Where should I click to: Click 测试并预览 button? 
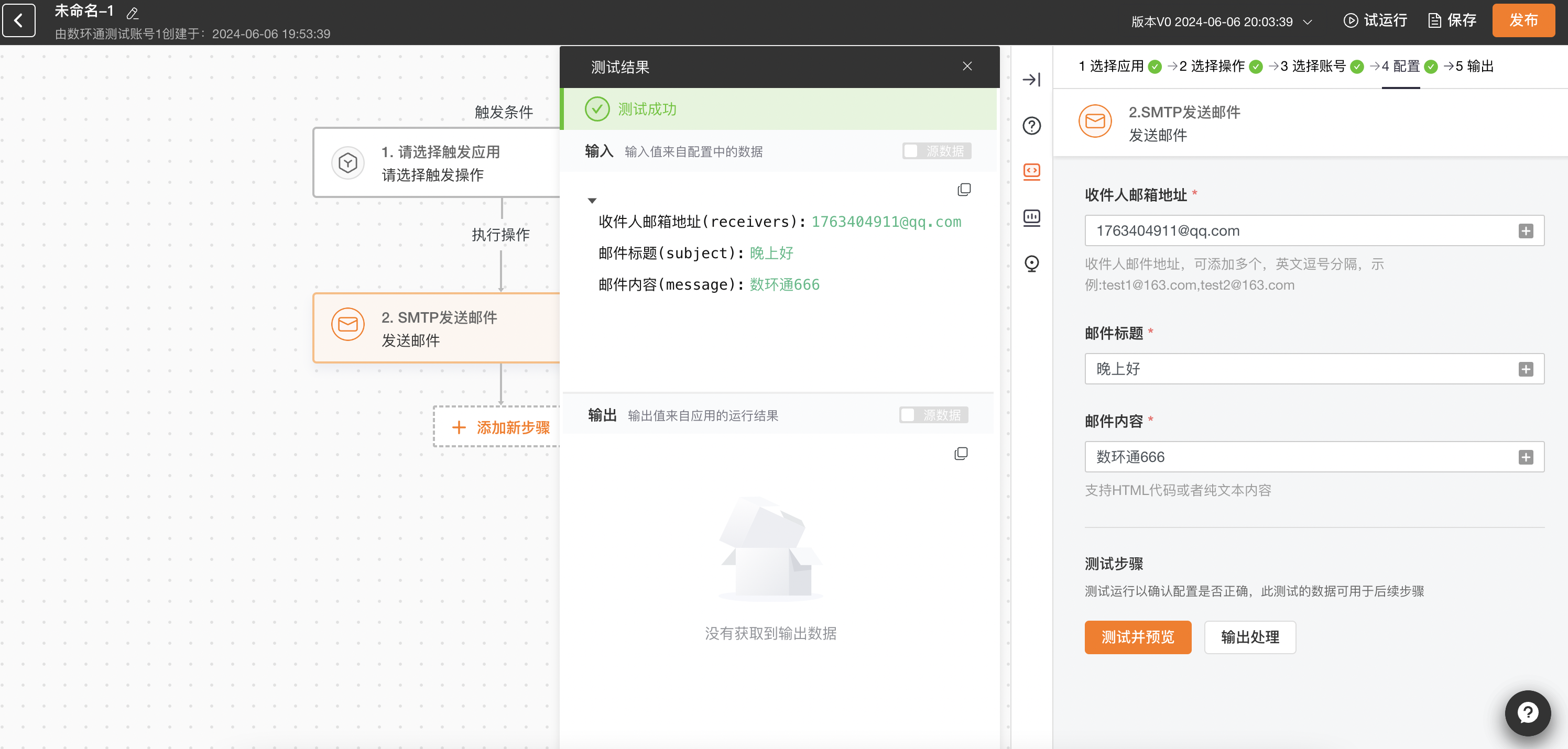(1137, 637)
